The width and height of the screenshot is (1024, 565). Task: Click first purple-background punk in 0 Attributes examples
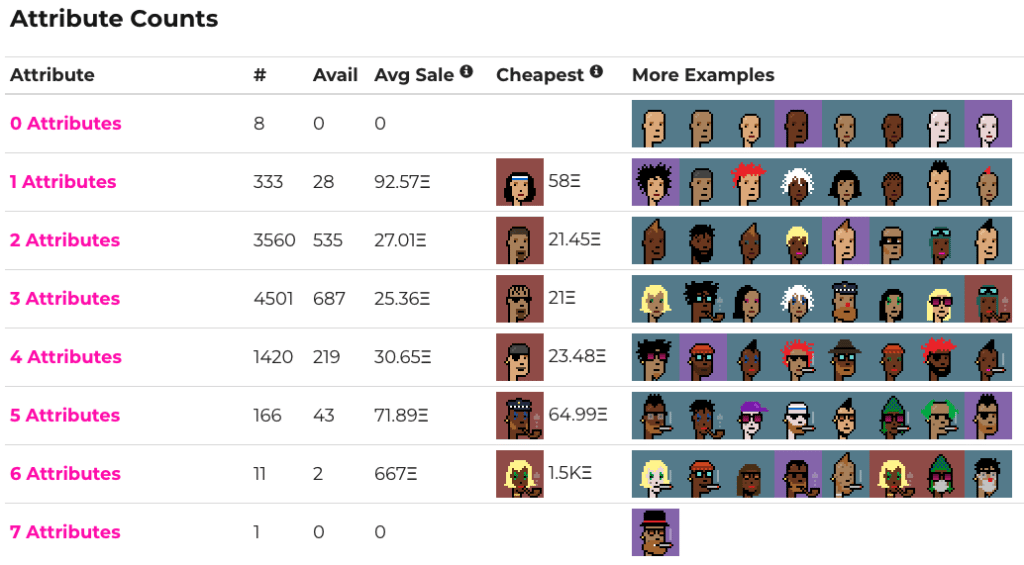[x=798, y=123]
